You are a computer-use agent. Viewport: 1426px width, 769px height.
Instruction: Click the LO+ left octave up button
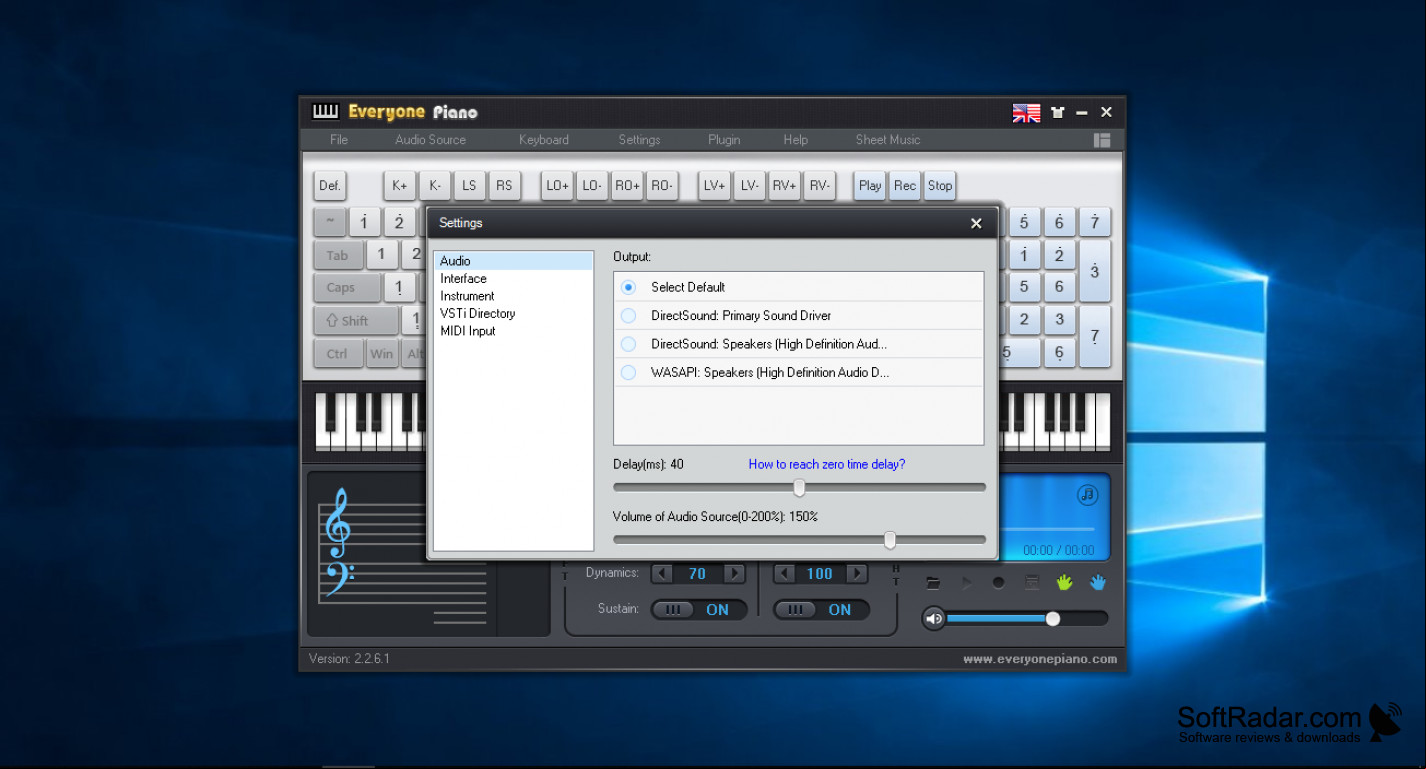pyautogui.click(x=557, y=185)
